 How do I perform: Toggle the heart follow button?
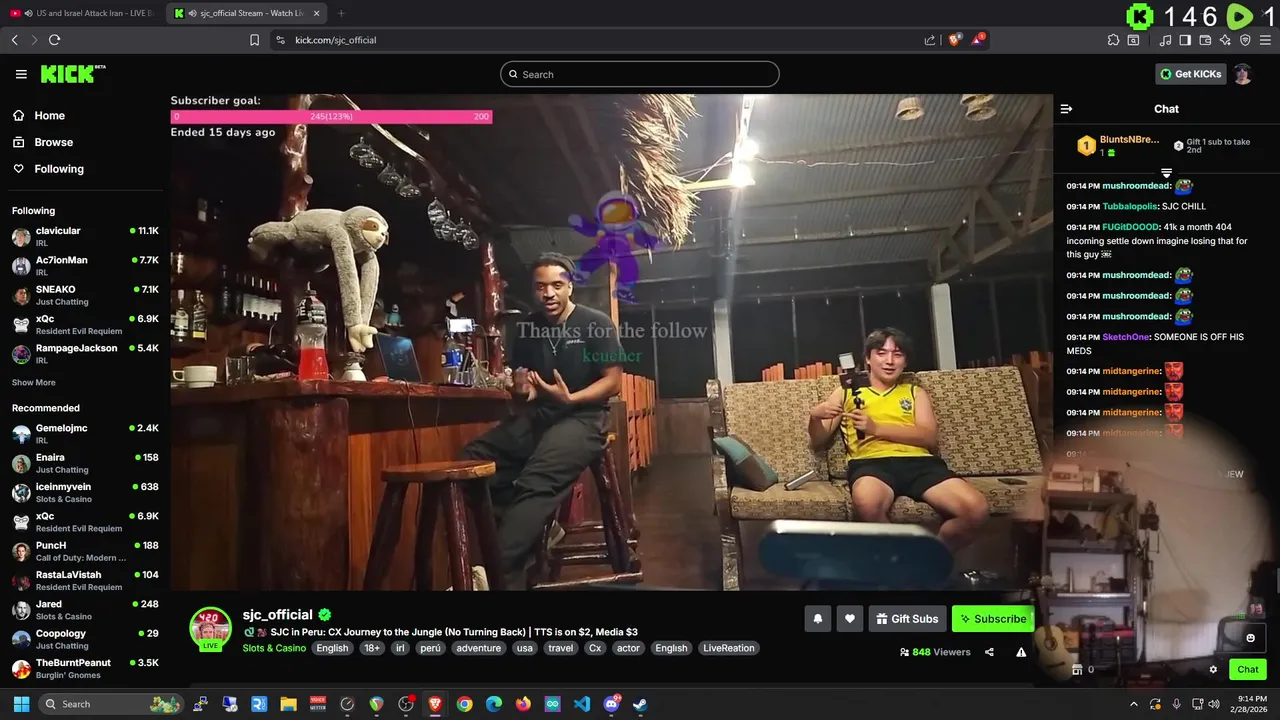[849, 619]
